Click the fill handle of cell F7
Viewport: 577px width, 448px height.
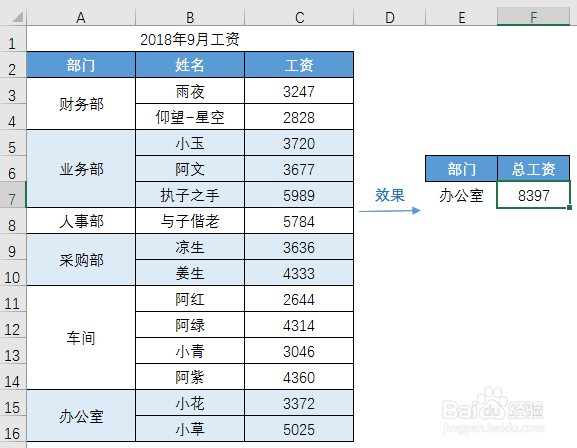(569, 208)
